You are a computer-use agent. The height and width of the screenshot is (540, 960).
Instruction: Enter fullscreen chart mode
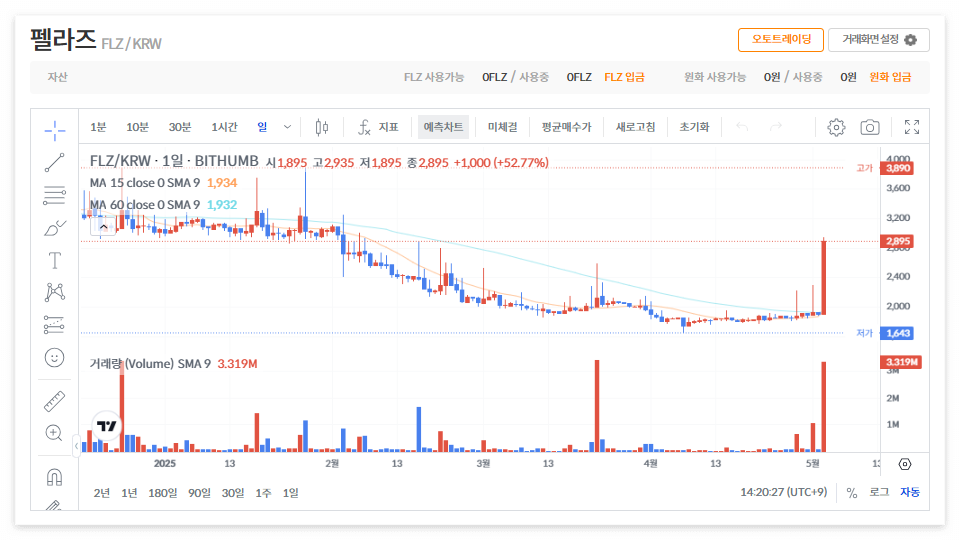912,127
